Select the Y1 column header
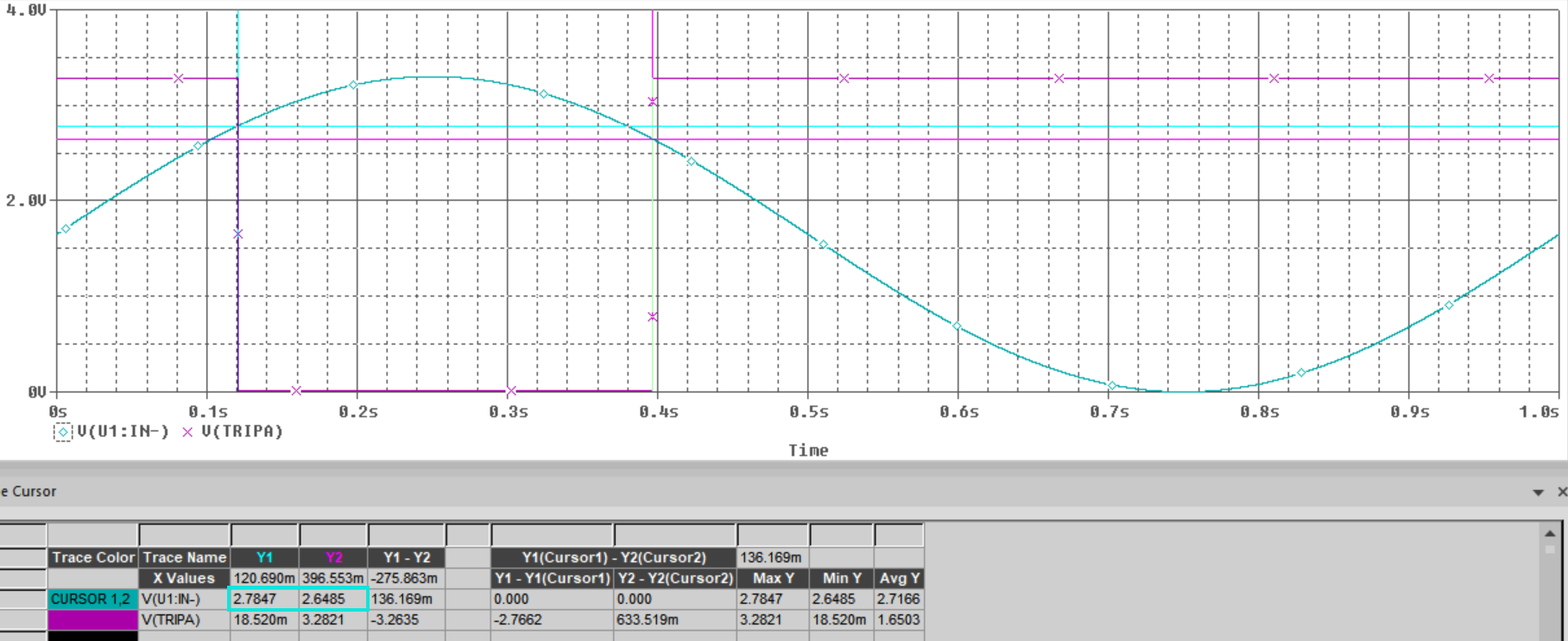 [264, 557]
